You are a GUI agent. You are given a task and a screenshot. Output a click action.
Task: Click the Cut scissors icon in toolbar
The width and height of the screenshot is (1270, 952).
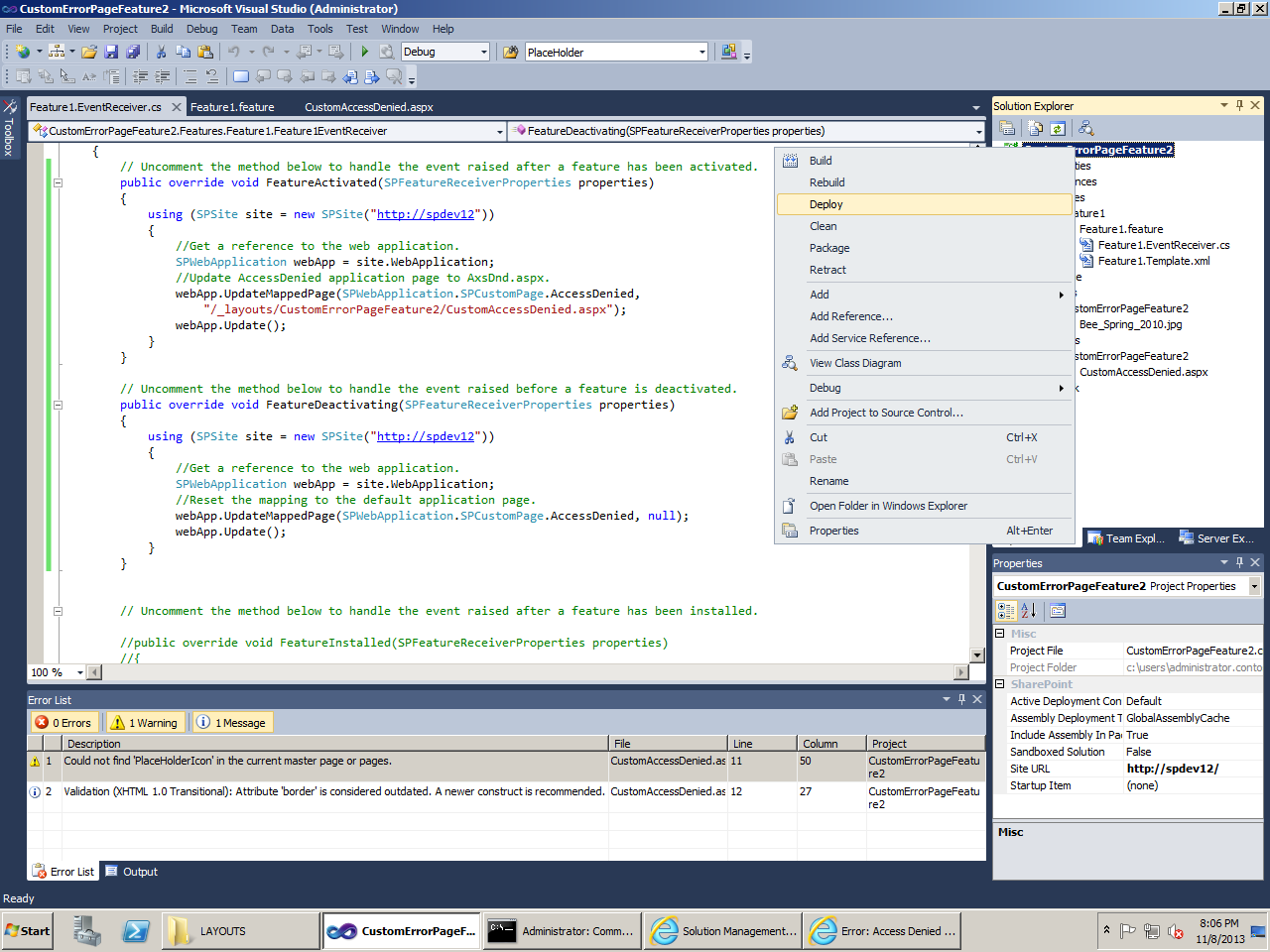click(161, 52)
